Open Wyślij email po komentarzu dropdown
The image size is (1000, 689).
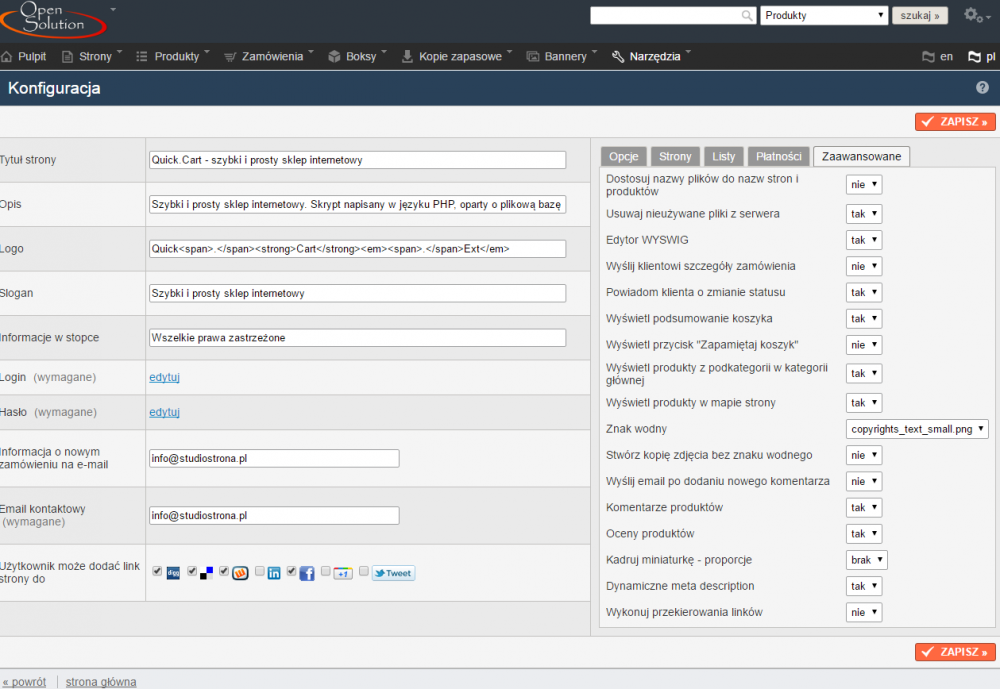pos(864,481)
